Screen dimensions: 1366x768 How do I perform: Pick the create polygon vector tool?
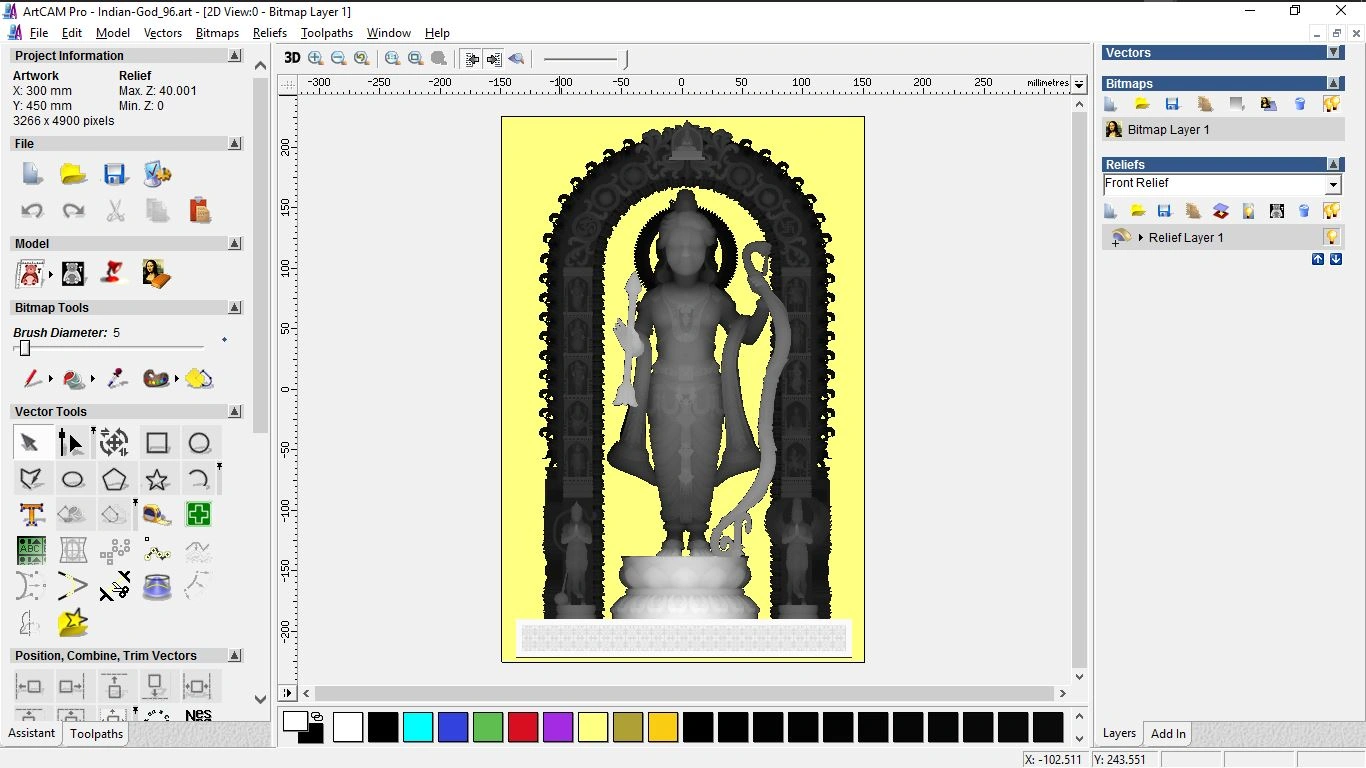(x=115, y=479)
